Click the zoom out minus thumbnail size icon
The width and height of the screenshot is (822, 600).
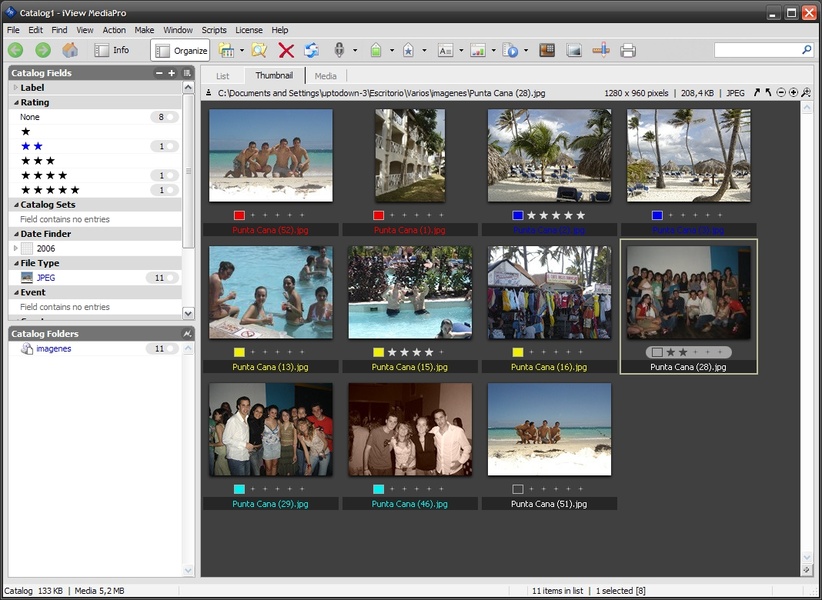[x=781, y=93]
